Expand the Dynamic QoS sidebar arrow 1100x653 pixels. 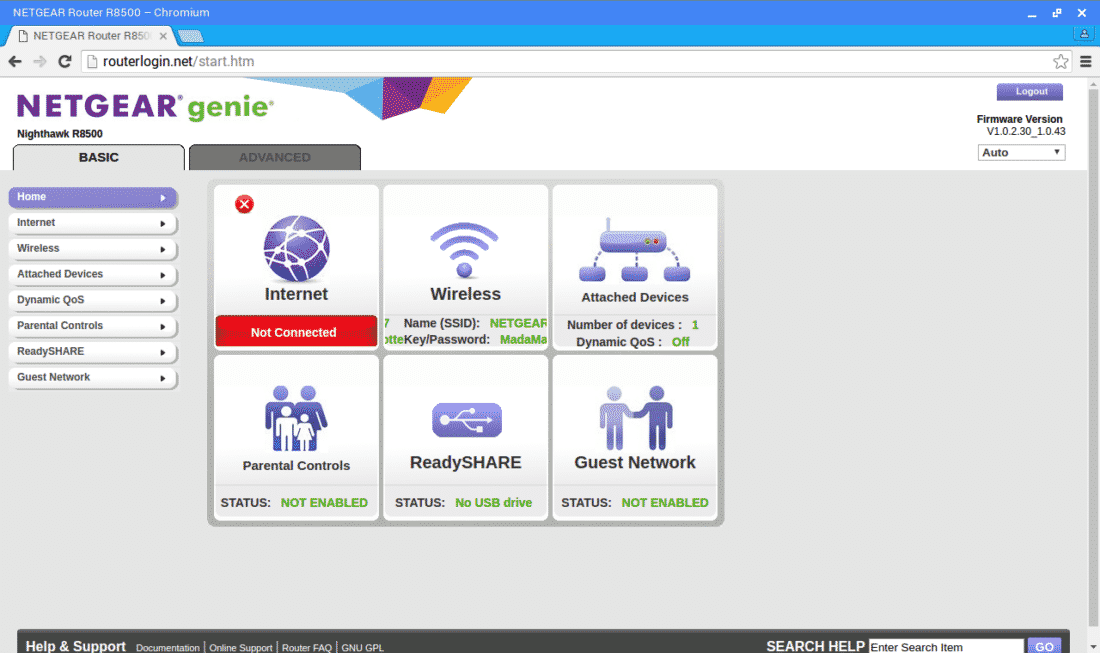pyautogui.click(x=163, y=301)
